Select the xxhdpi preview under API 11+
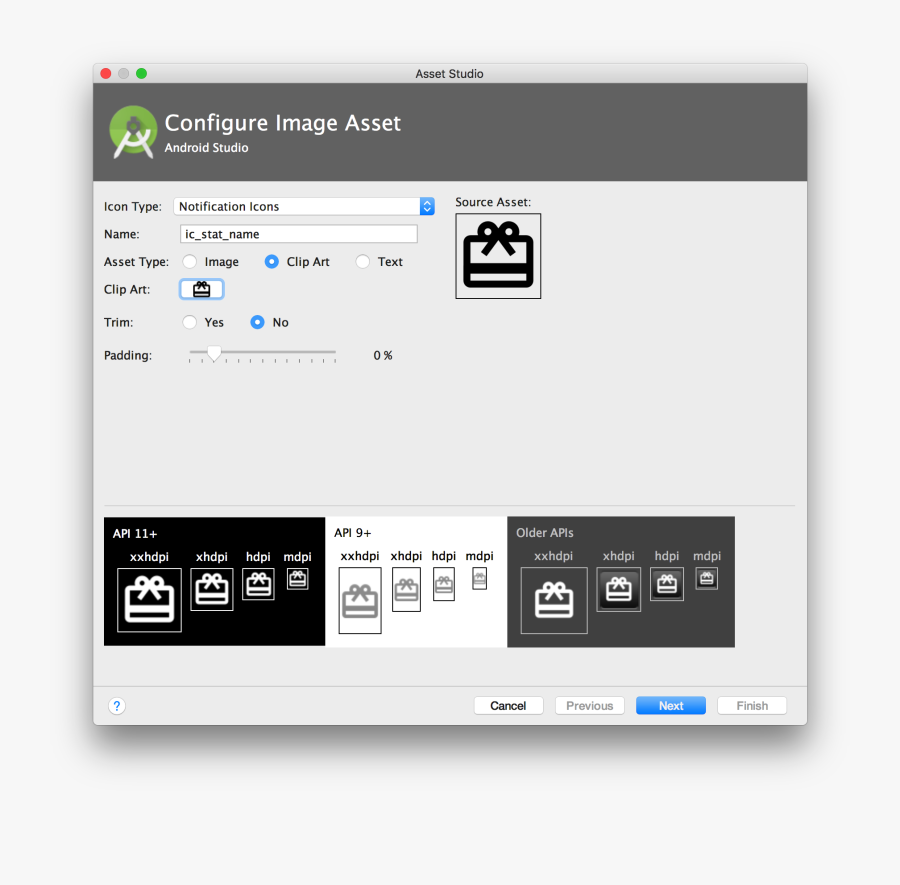Screen dimensions: 900x885 149,600
